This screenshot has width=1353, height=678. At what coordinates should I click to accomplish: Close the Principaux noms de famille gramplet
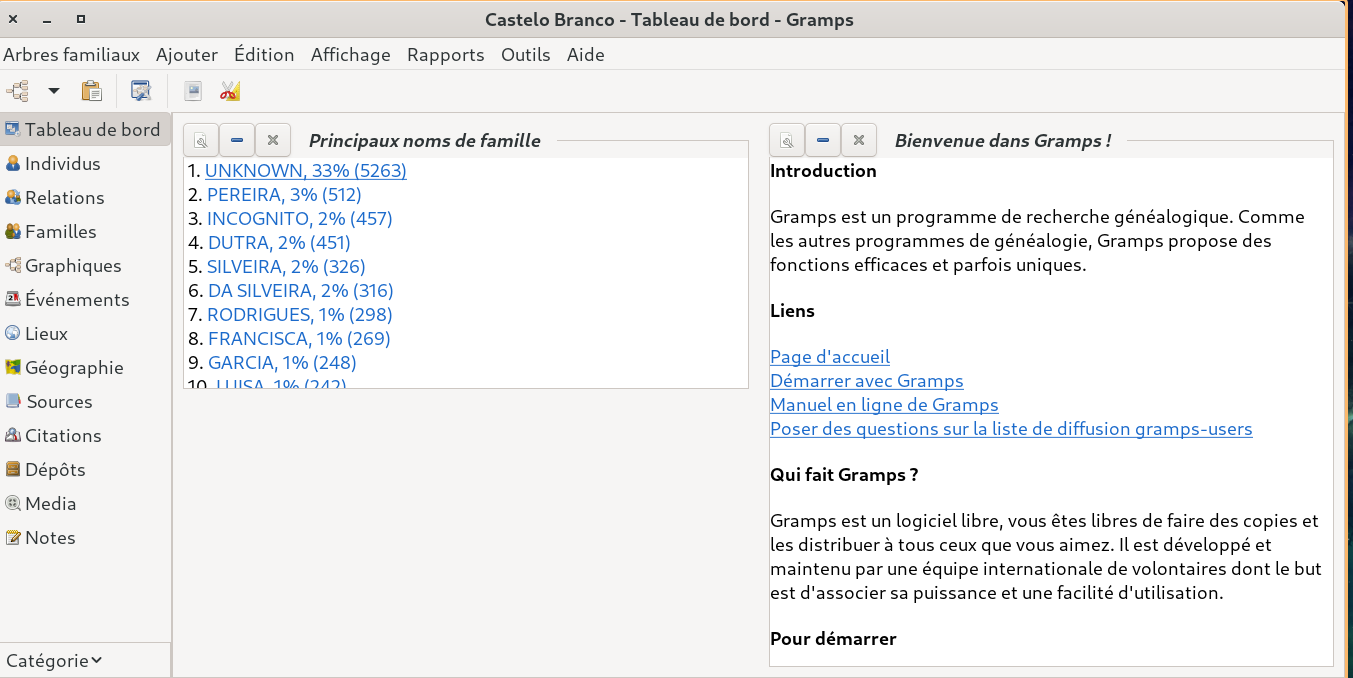click(273, 141)
